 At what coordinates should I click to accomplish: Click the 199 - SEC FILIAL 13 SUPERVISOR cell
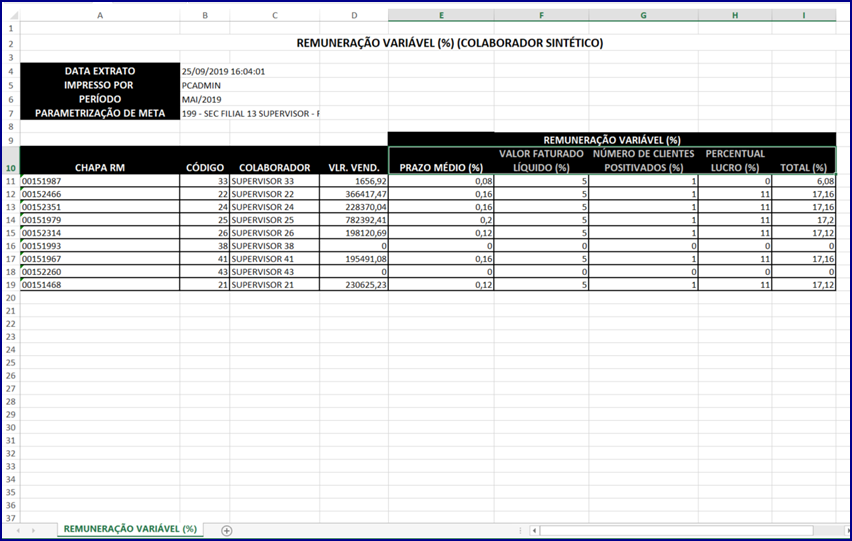pos(250,114)
